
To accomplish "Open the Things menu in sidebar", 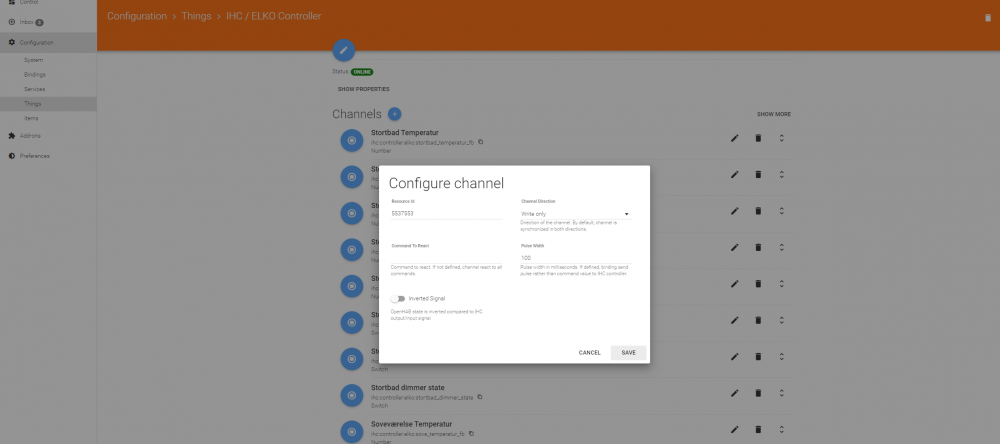I will 34,104.
